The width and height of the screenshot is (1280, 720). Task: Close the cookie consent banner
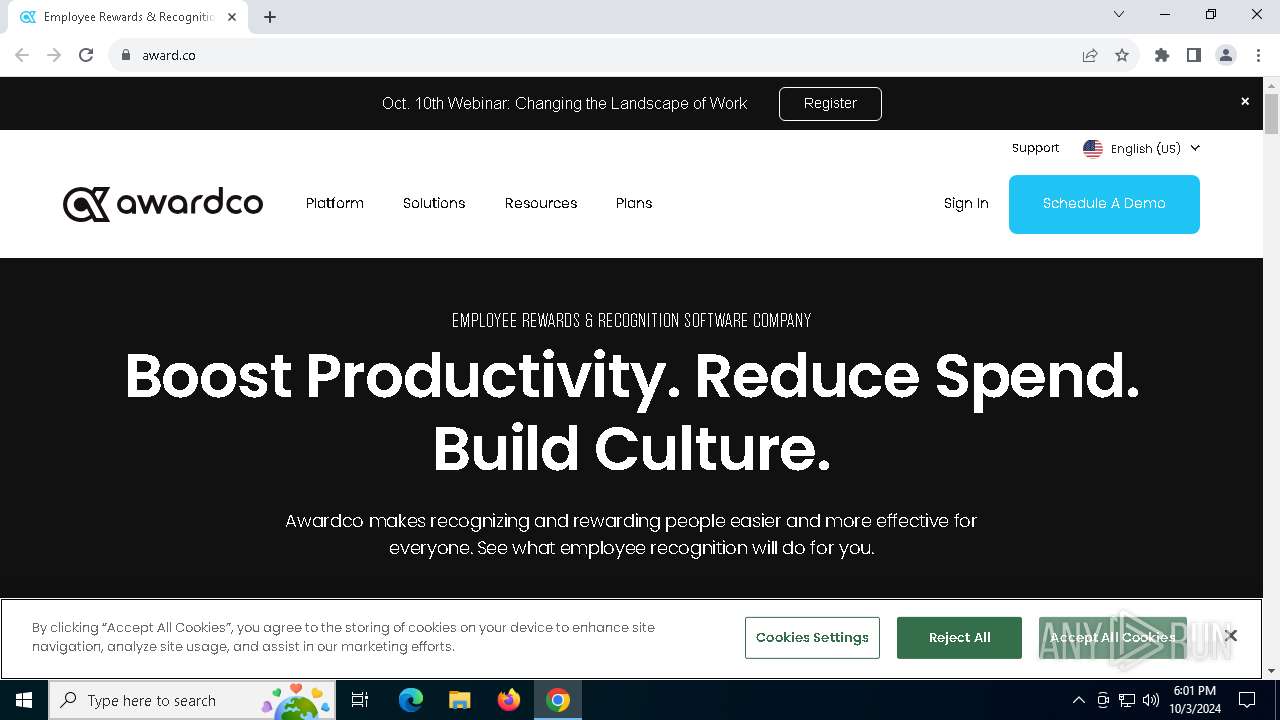click(1231, 635)
